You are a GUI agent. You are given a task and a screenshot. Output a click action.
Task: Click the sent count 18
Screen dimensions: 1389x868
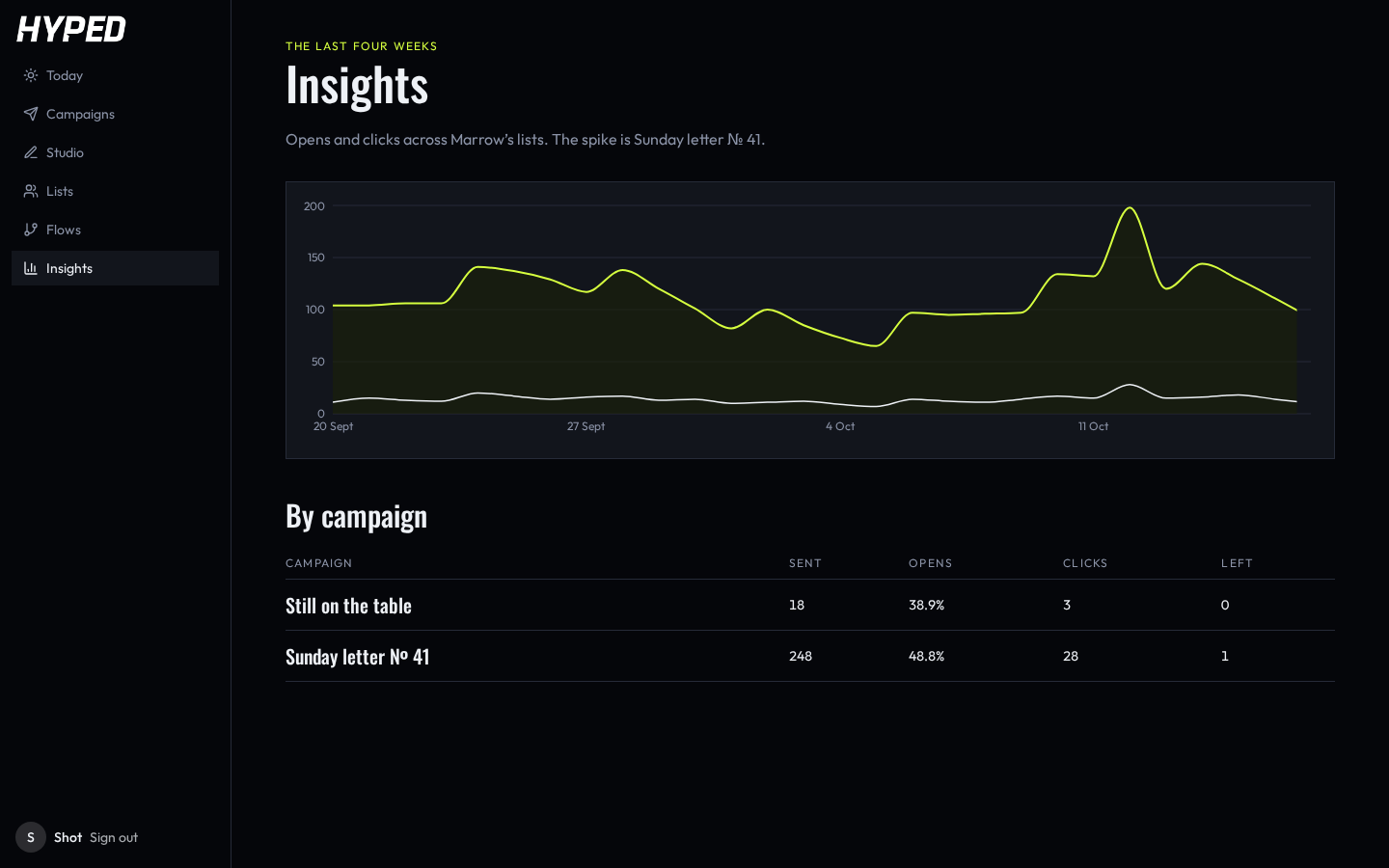pyautogui.click(x=797, y=605)
